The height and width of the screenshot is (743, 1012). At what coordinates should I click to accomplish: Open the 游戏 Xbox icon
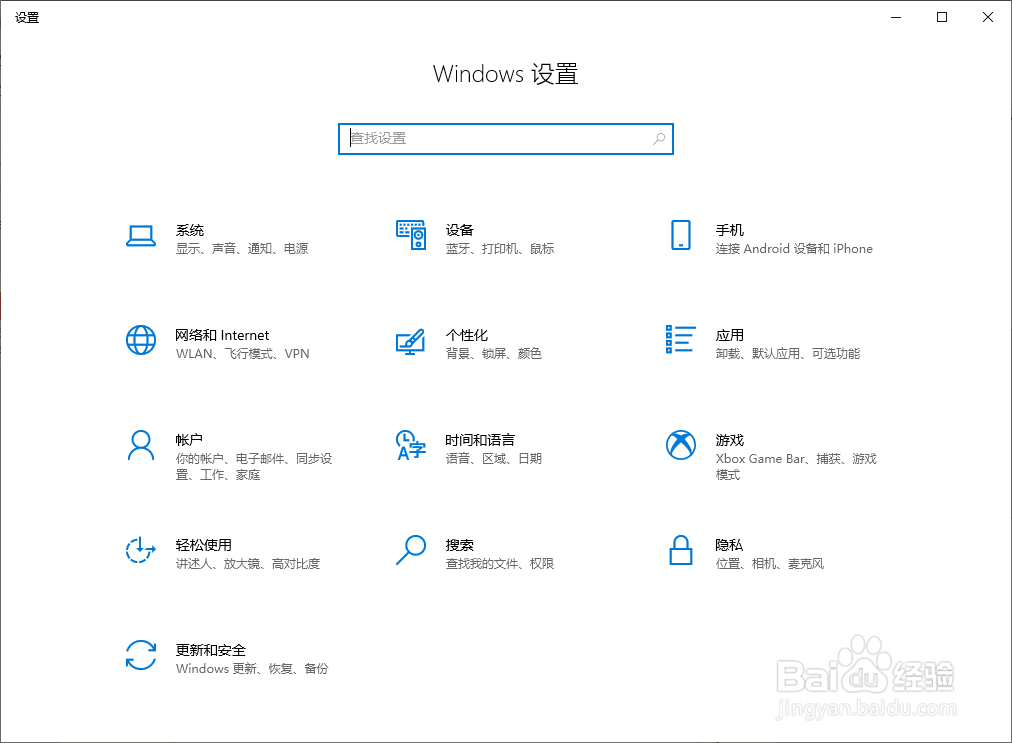(680, 445)
